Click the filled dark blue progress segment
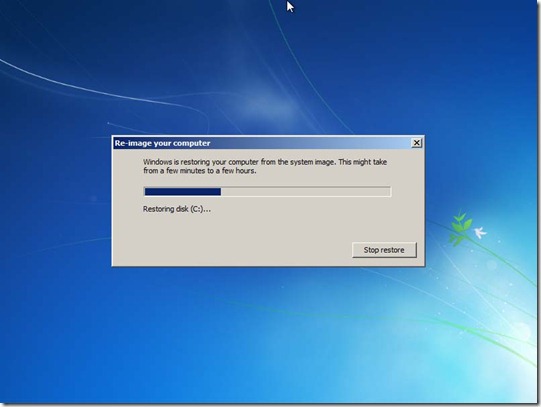The image size is (541, 407). click(183, 192)
